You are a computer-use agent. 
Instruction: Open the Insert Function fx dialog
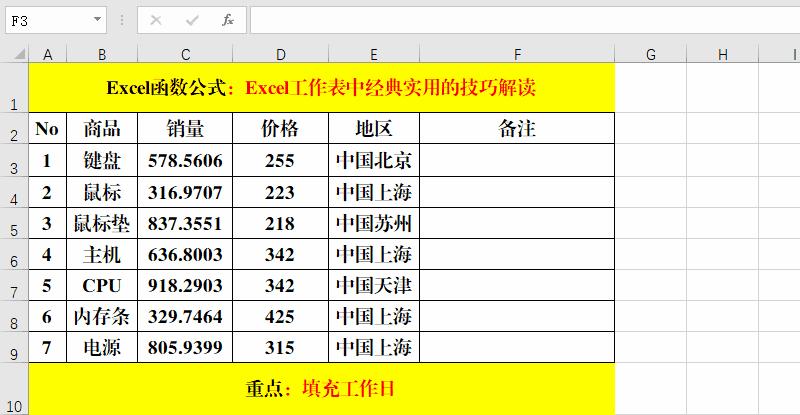(228, 20)
